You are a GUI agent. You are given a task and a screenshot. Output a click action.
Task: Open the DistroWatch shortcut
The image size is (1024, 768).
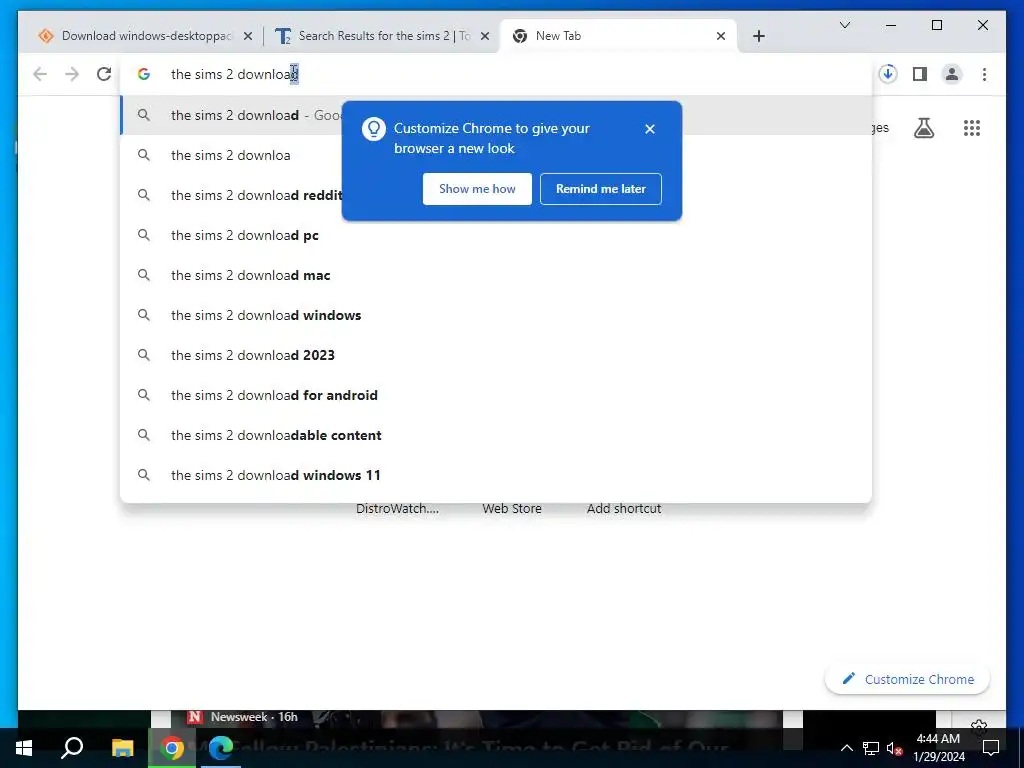point(397,508)
